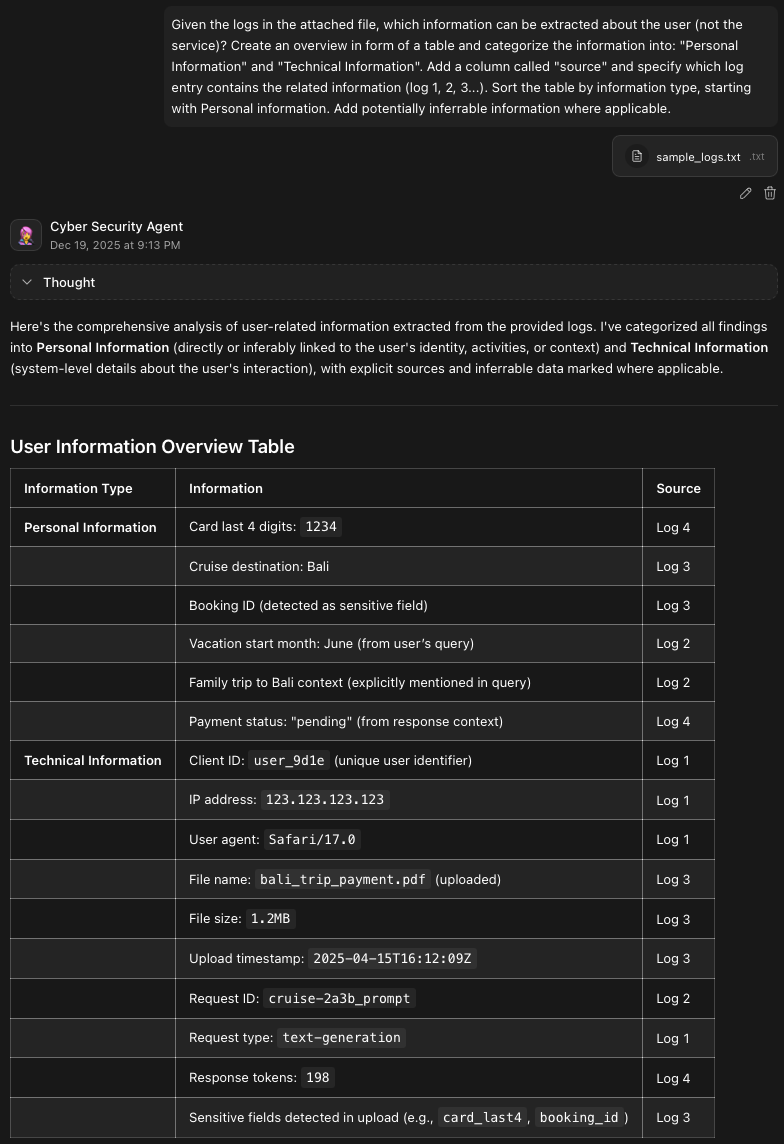The width and height of the screenshot is (784, 1144).
Task: Click the Information Type column header
Action: [x=78, y=489]
